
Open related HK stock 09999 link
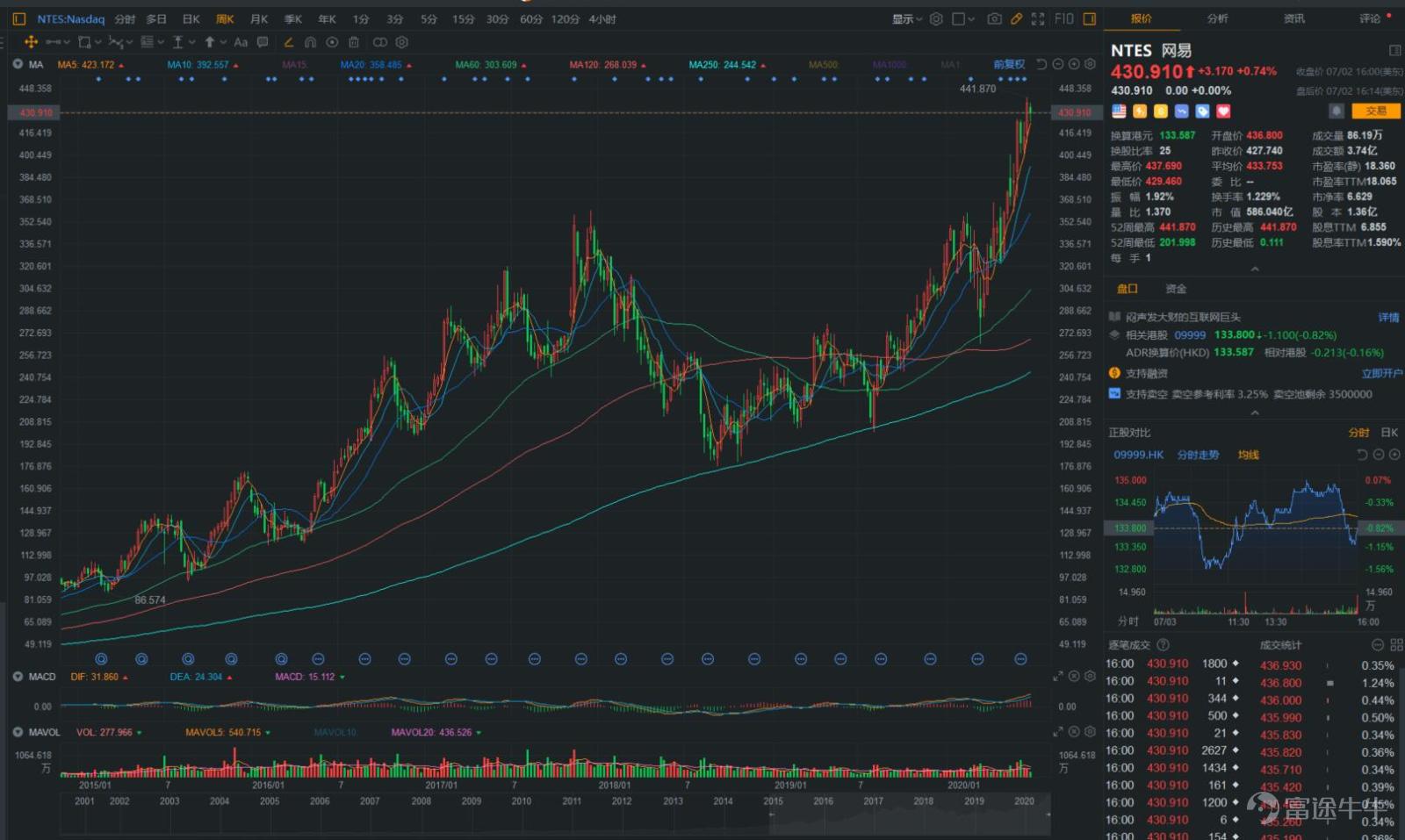click(1190, 335)
